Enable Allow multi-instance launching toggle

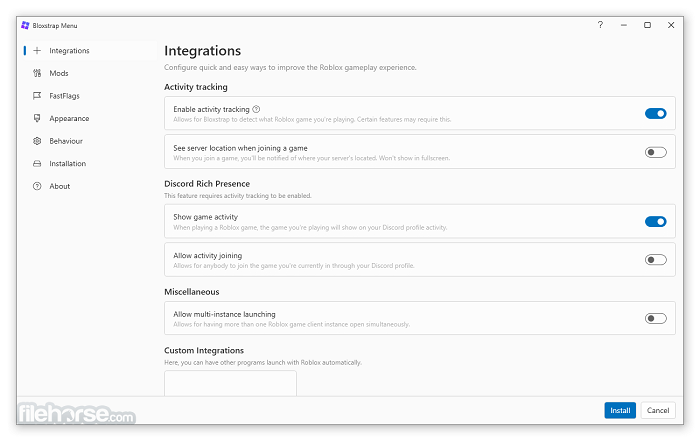[655, 319]
